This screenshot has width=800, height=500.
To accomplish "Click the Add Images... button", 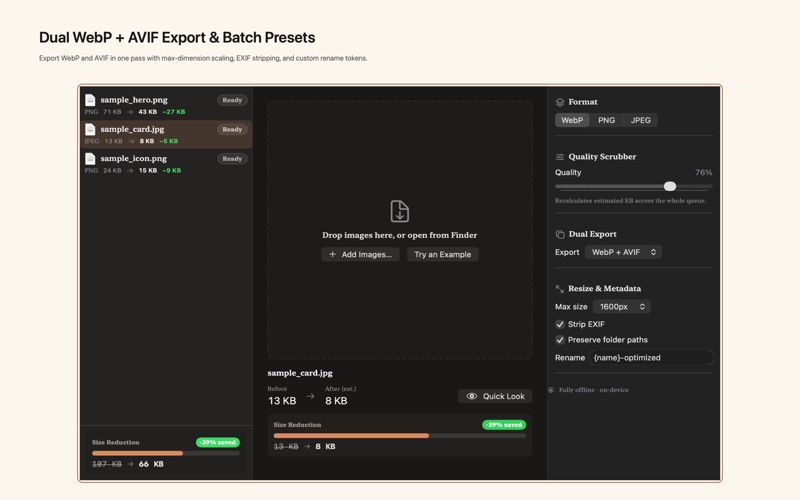I will click(360, 254).
